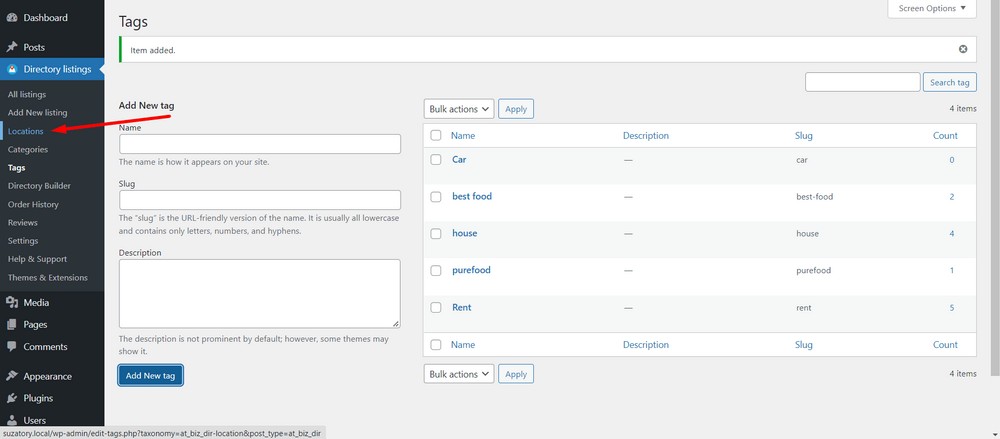Screen dimensions: 1000x439
Task: Check the box for the Rent tag
Action: [x=436, y=308]
